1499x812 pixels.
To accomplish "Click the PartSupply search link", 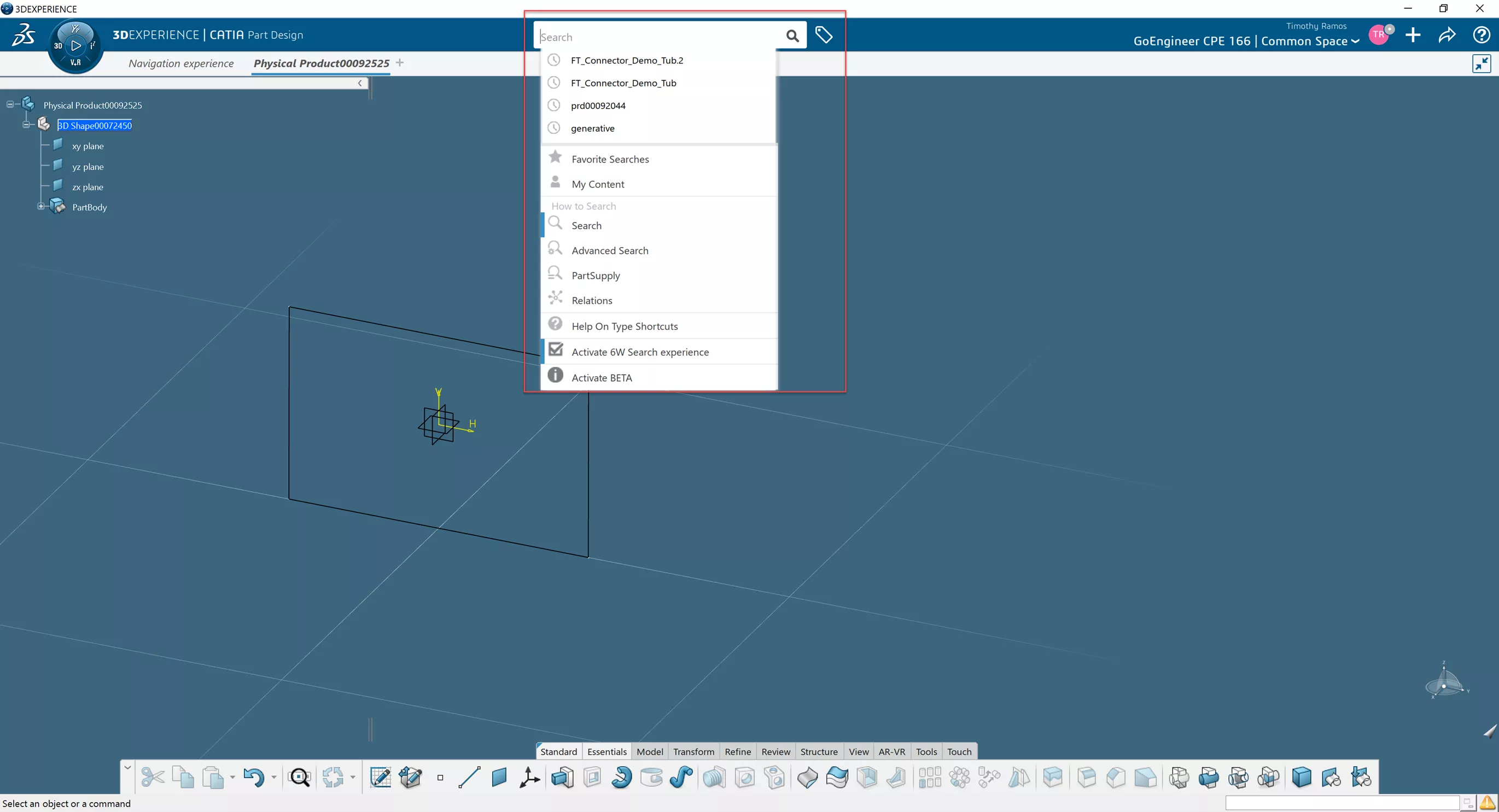I will tap(596, 275).
